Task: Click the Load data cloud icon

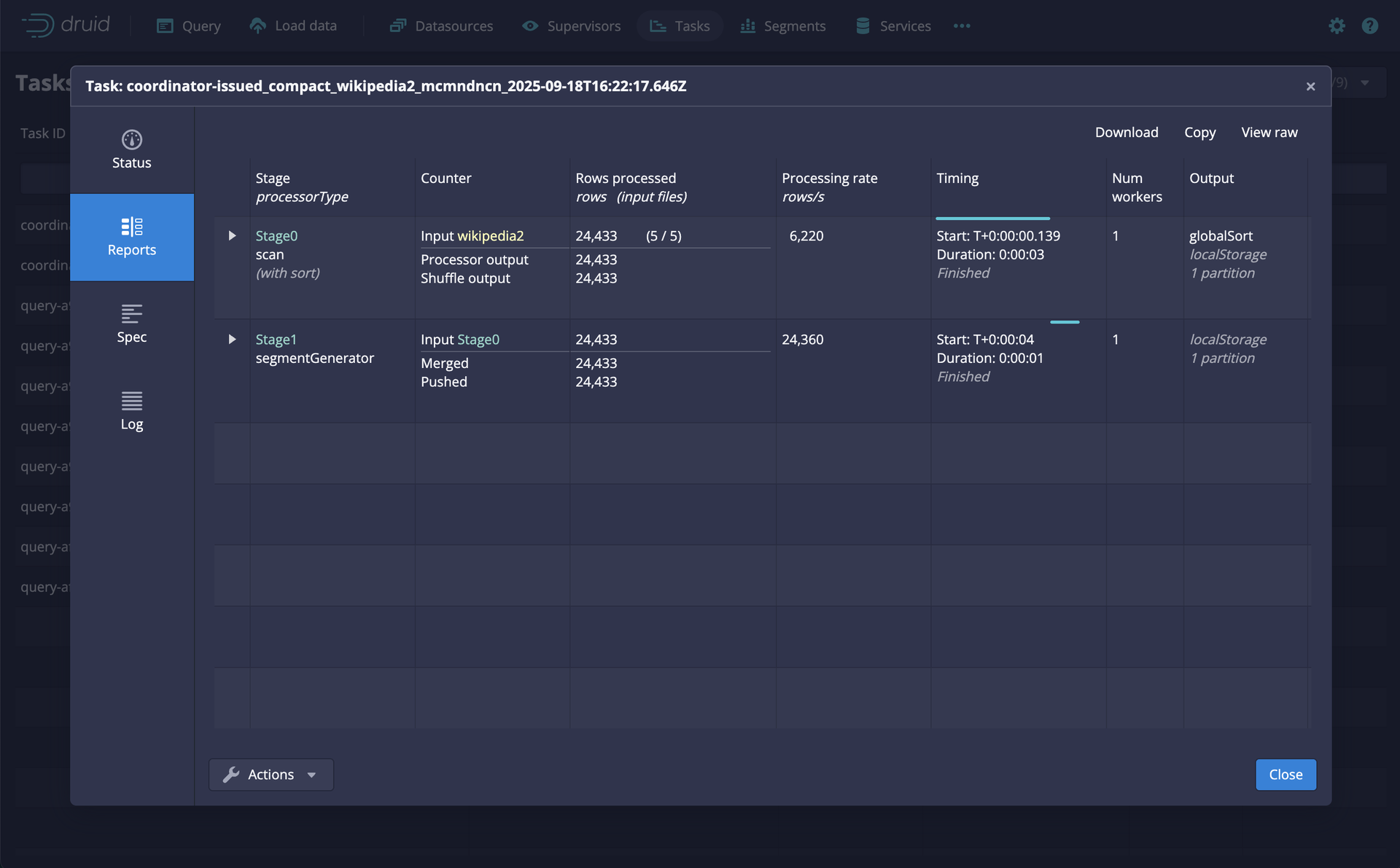Action: point(257,26)
